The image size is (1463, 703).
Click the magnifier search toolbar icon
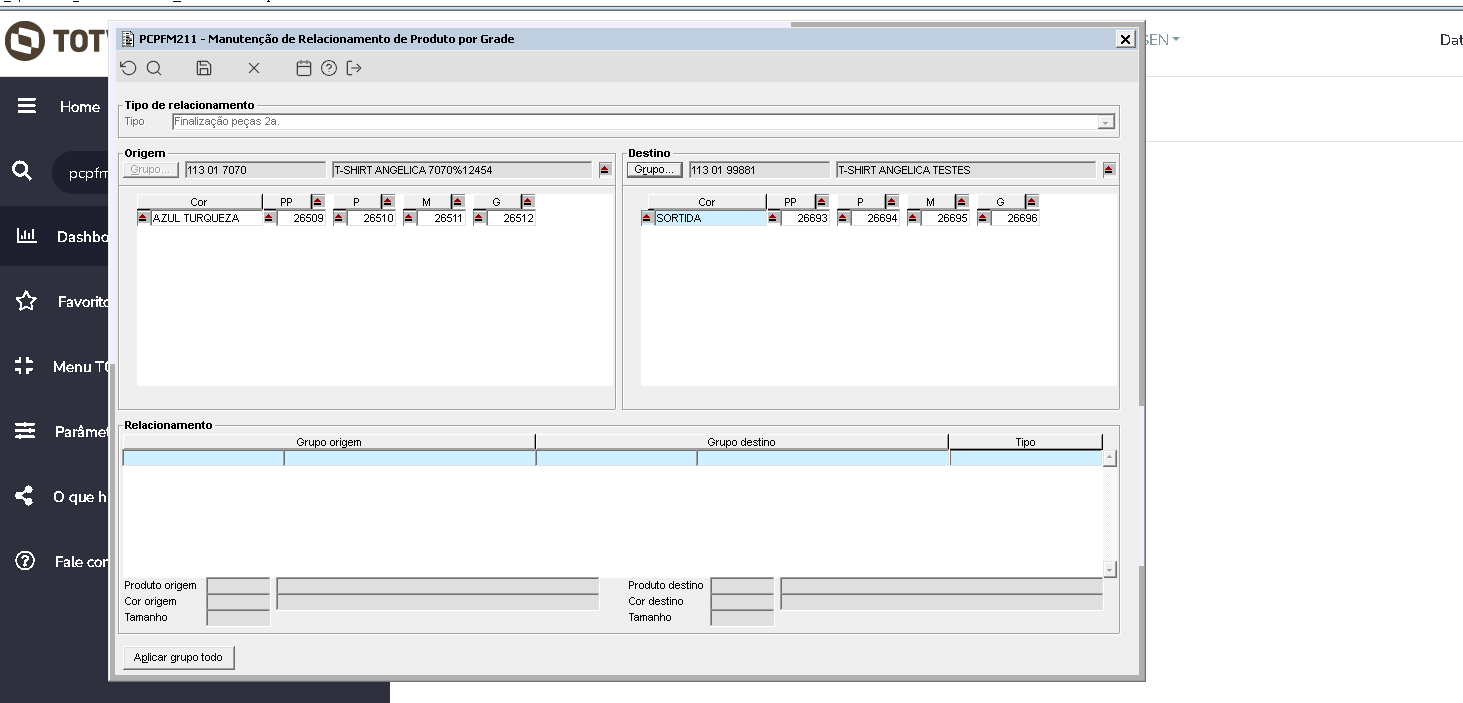154,68
